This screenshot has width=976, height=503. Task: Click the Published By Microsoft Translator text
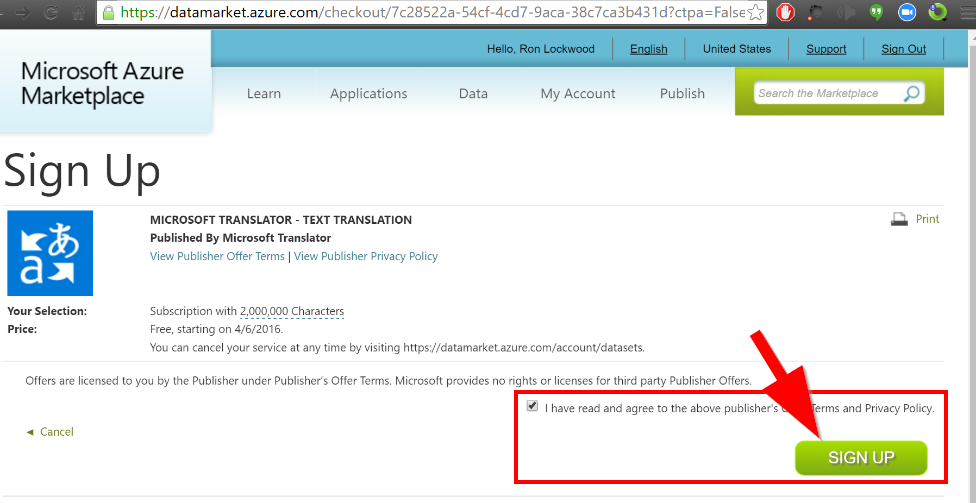click(240, 238)
